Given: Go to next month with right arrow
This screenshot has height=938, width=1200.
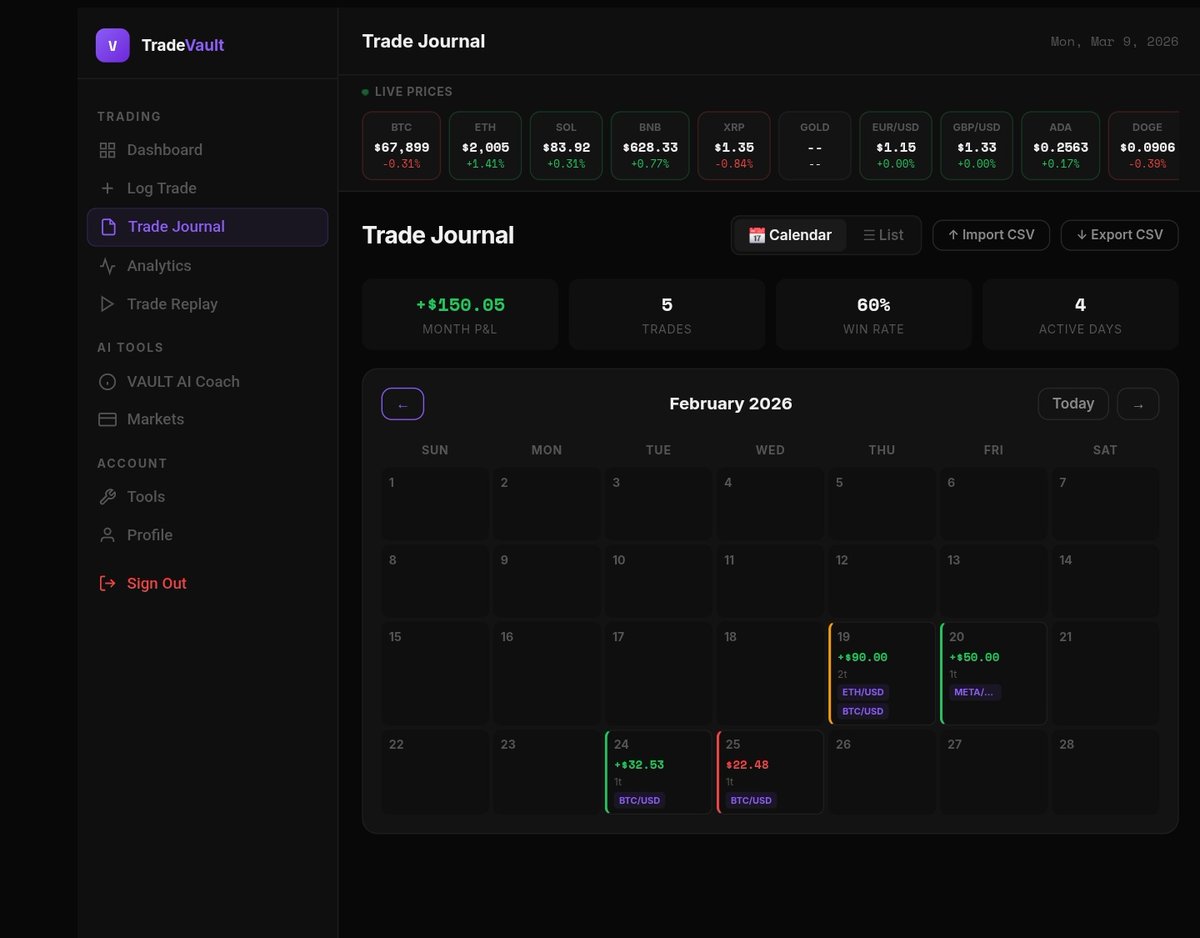Looking at the screenshot, I should [x=1138, y=404].
